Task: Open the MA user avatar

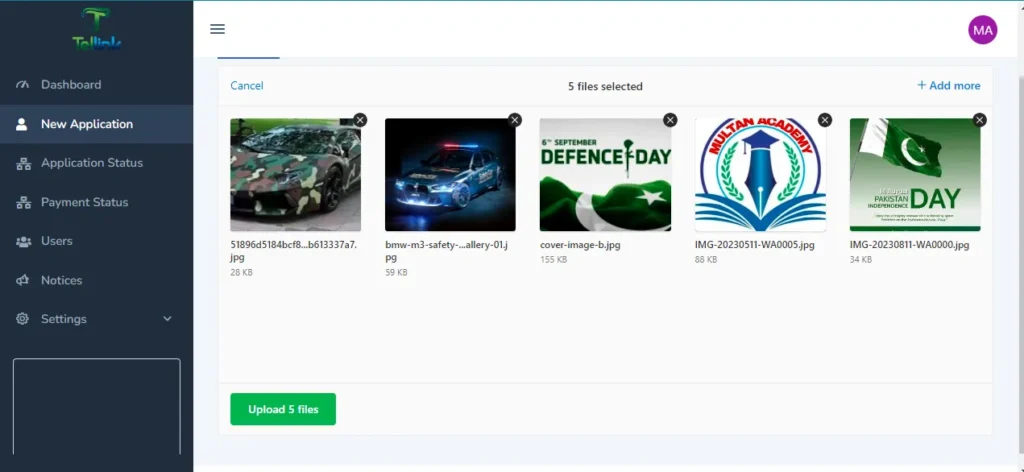Action: tap(982, 30)
